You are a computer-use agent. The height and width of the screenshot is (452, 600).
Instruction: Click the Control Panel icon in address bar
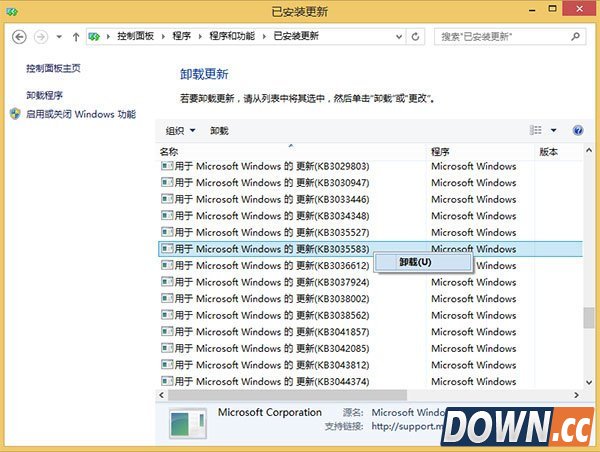click(94, 37)
